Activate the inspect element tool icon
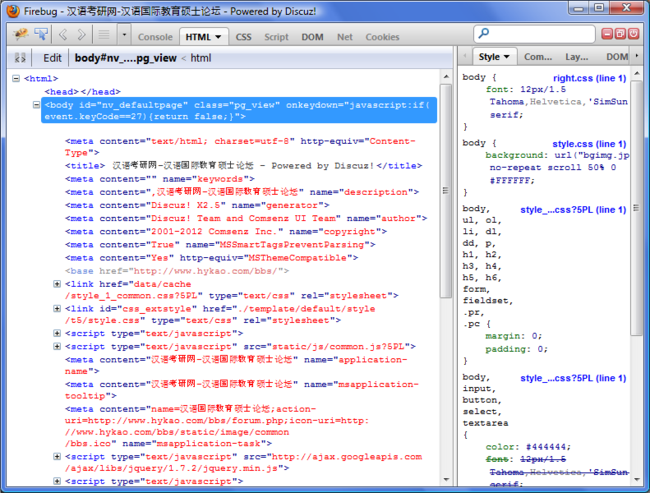The height and width of the screenshot is (493, 650). tap(41, 34)
